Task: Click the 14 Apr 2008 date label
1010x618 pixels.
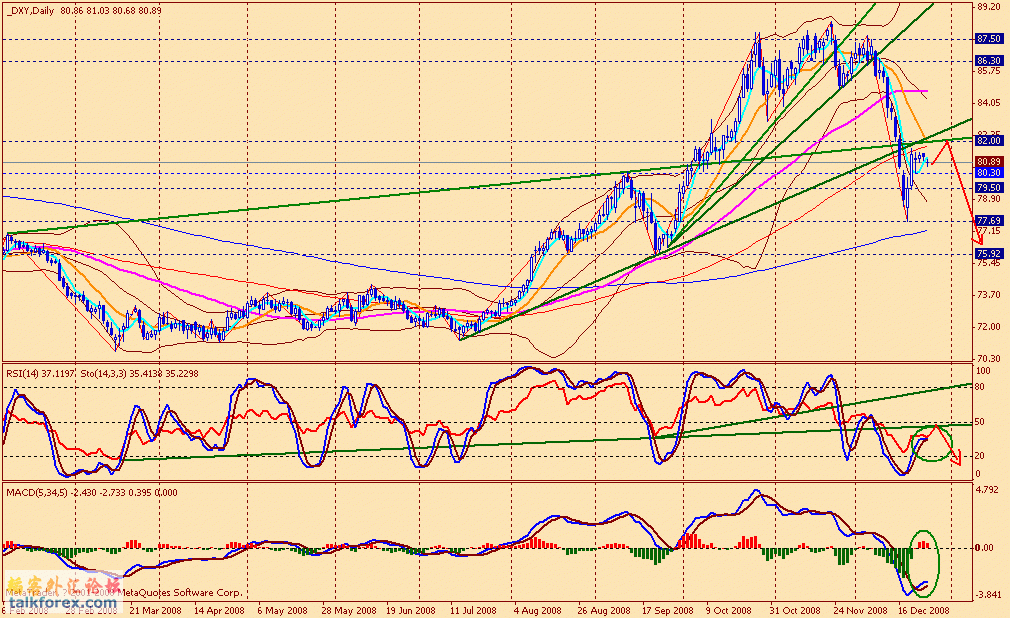Action: [x=218, y=610]
